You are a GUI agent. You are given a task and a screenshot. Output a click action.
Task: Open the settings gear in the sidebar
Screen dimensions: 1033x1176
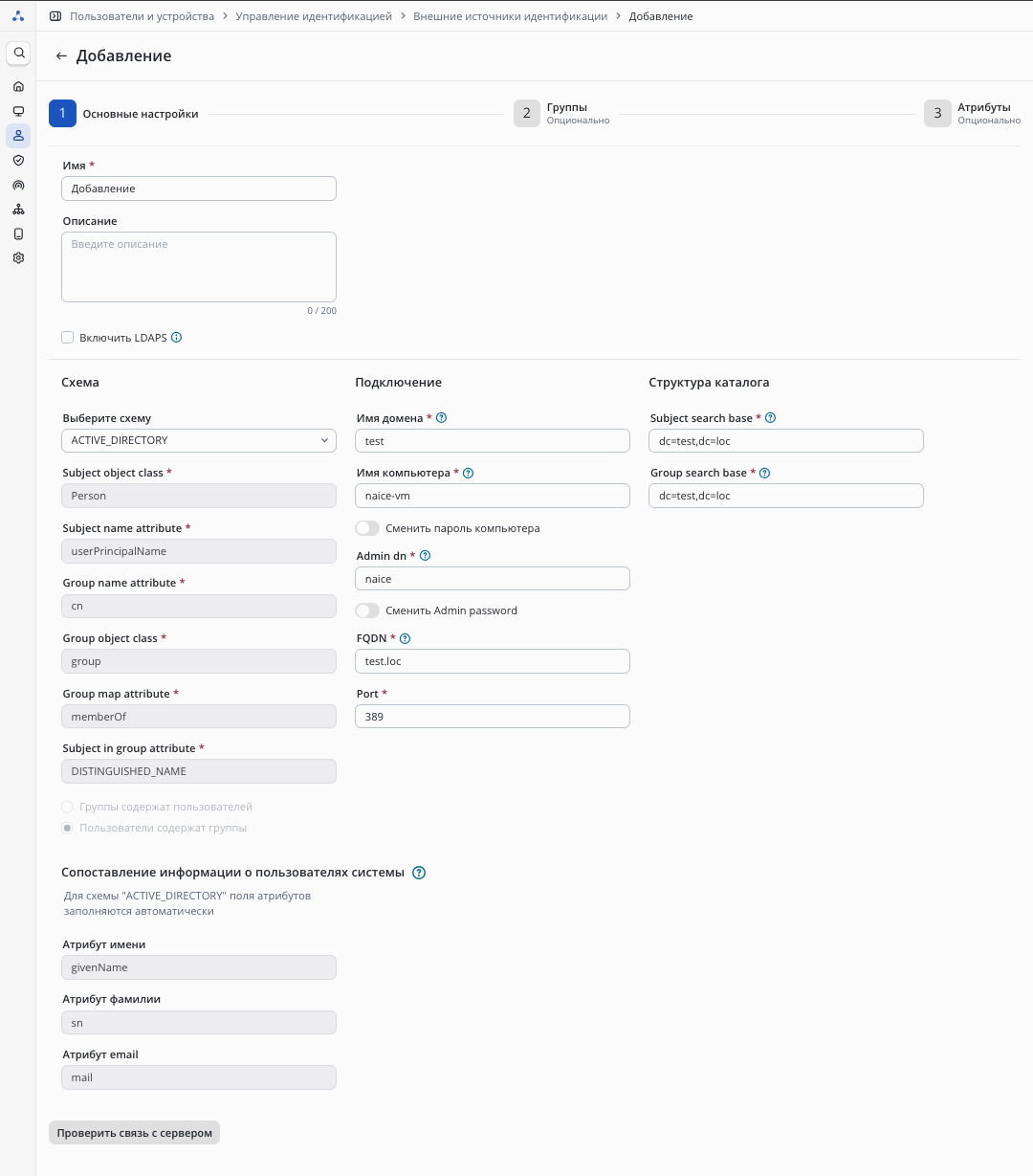click(x=18, y=258)
